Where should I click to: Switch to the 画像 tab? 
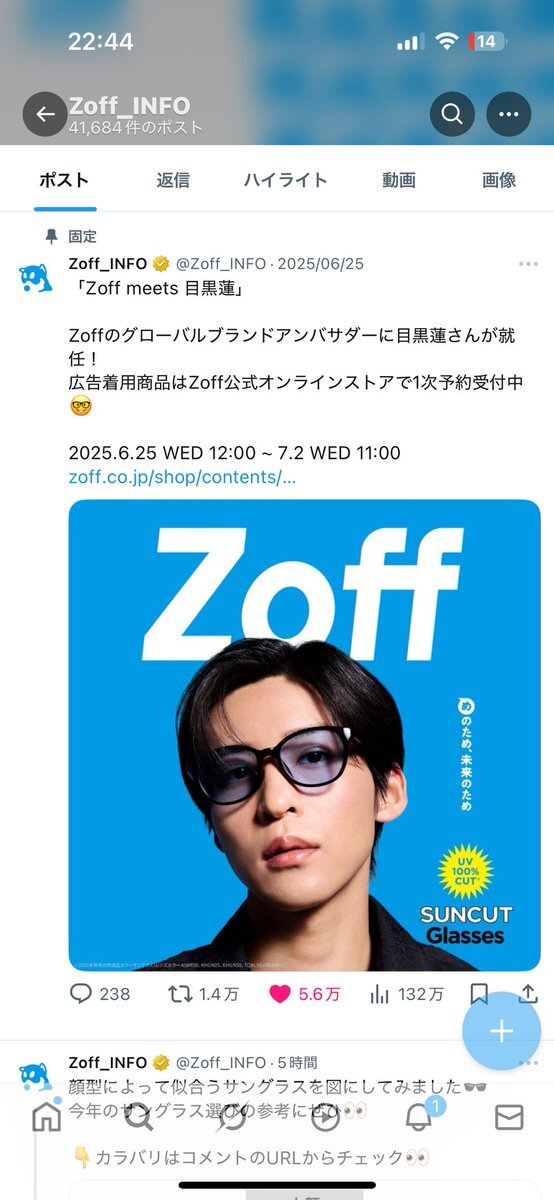coord(499,180)
